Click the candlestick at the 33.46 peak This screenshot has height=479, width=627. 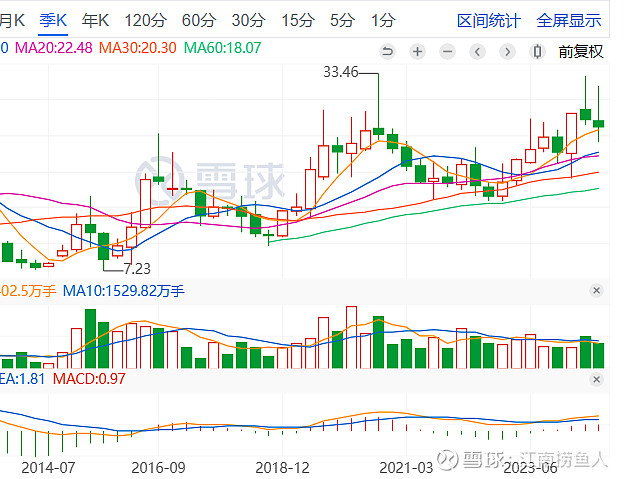coord(378,131)
